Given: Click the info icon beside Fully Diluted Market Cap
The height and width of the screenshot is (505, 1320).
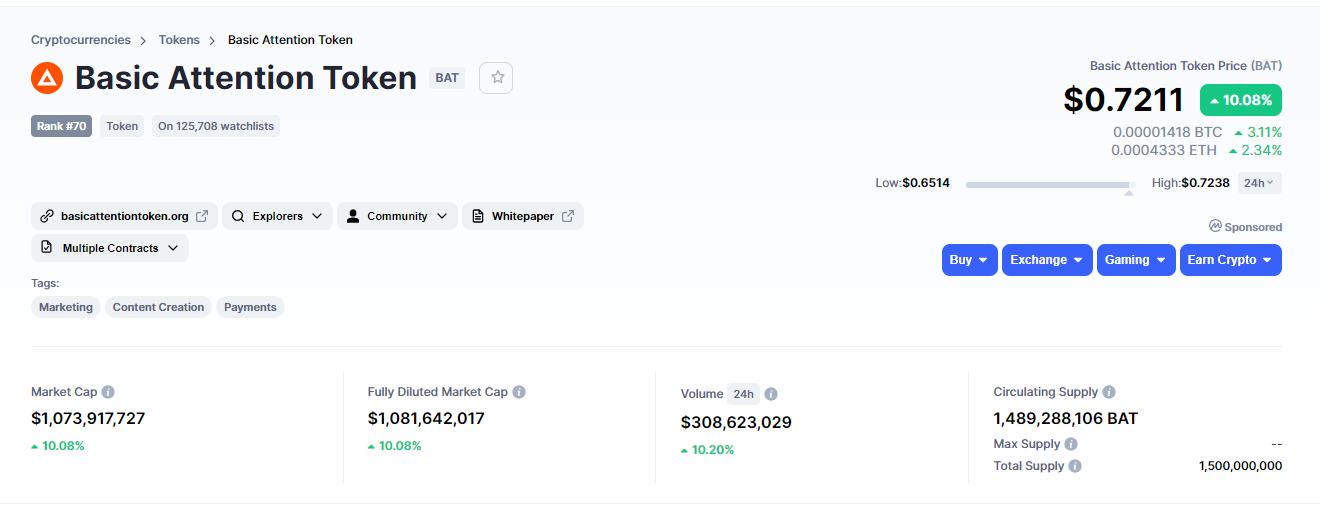Looking at the screenshot, I should (519, 392).
